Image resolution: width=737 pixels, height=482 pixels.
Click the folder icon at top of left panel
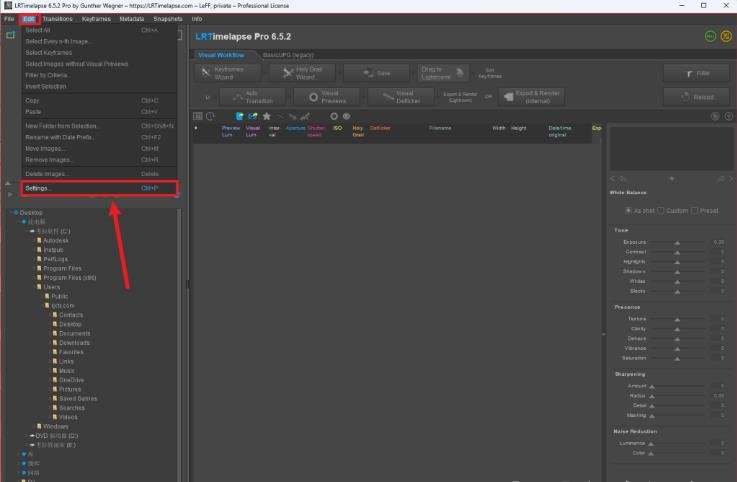click(x=10, y=35)
